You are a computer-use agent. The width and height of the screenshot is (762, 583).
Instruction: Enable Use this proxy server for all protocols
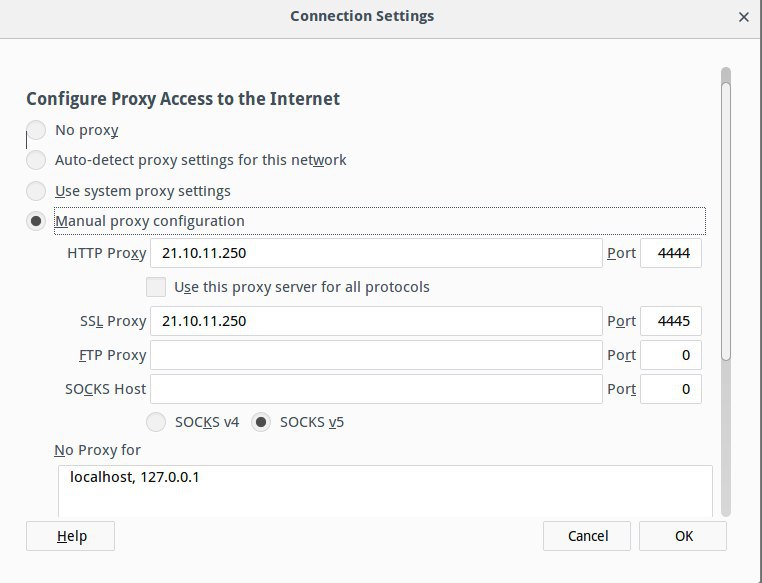click(156, 287)
